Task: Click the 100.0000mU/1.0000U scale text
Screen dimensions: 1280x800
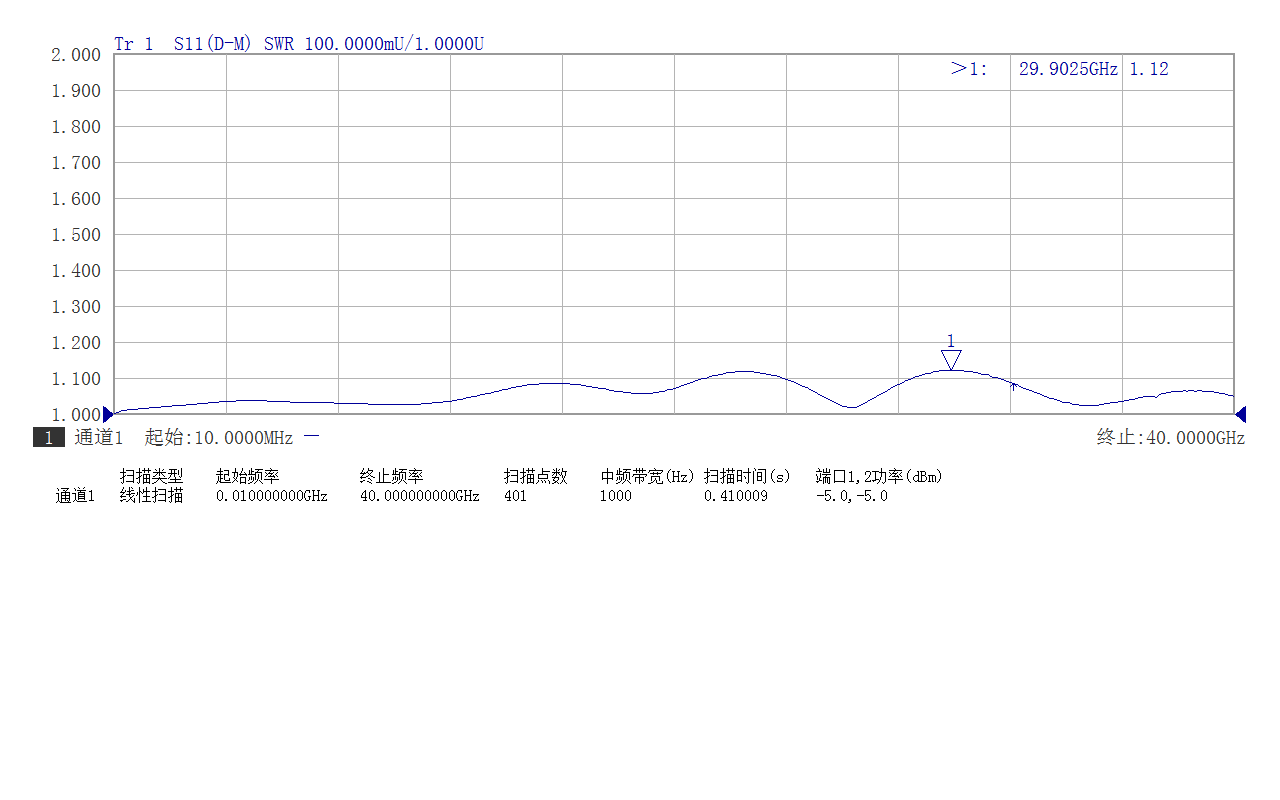Action: pos(392,44)
